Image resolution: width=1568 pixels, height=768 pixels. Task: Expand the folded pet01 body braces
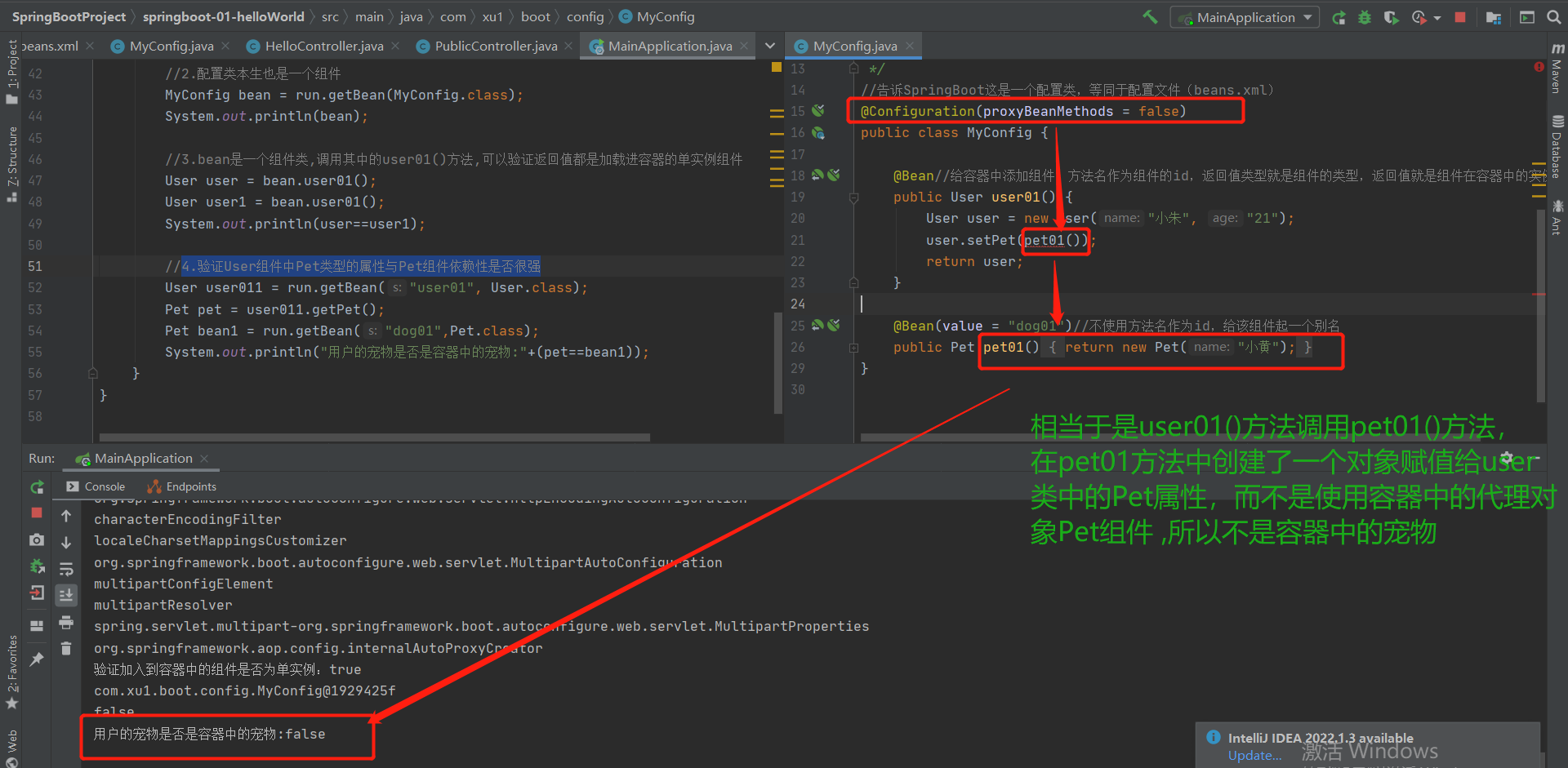click(1053, 347)
